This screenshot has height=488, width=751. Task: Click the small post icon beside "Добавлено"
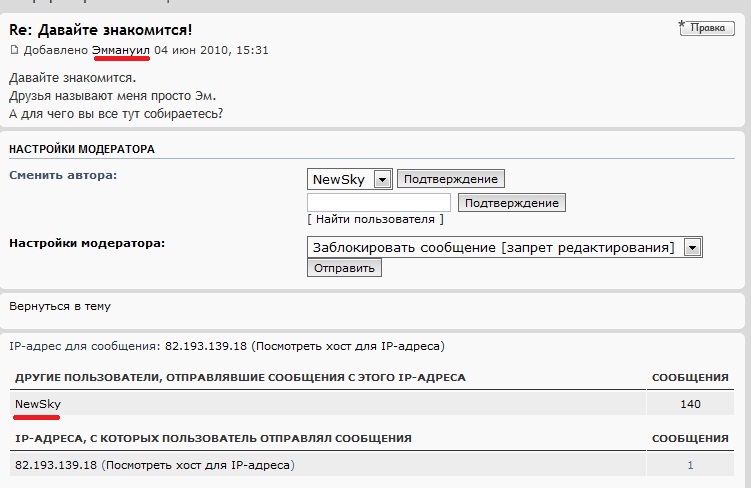[x=14, y=50]
